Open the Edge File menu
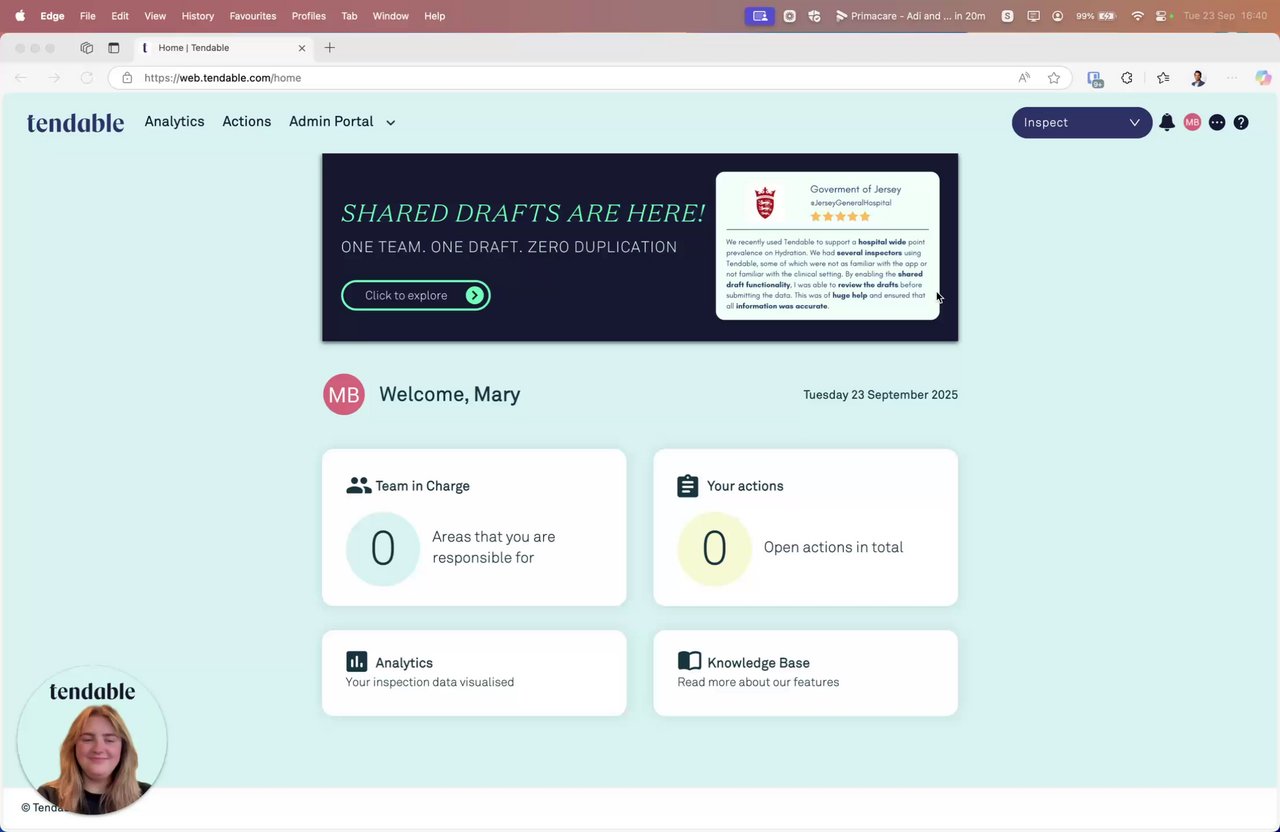Screen dimensions: 1280x832 pos(88,16)
